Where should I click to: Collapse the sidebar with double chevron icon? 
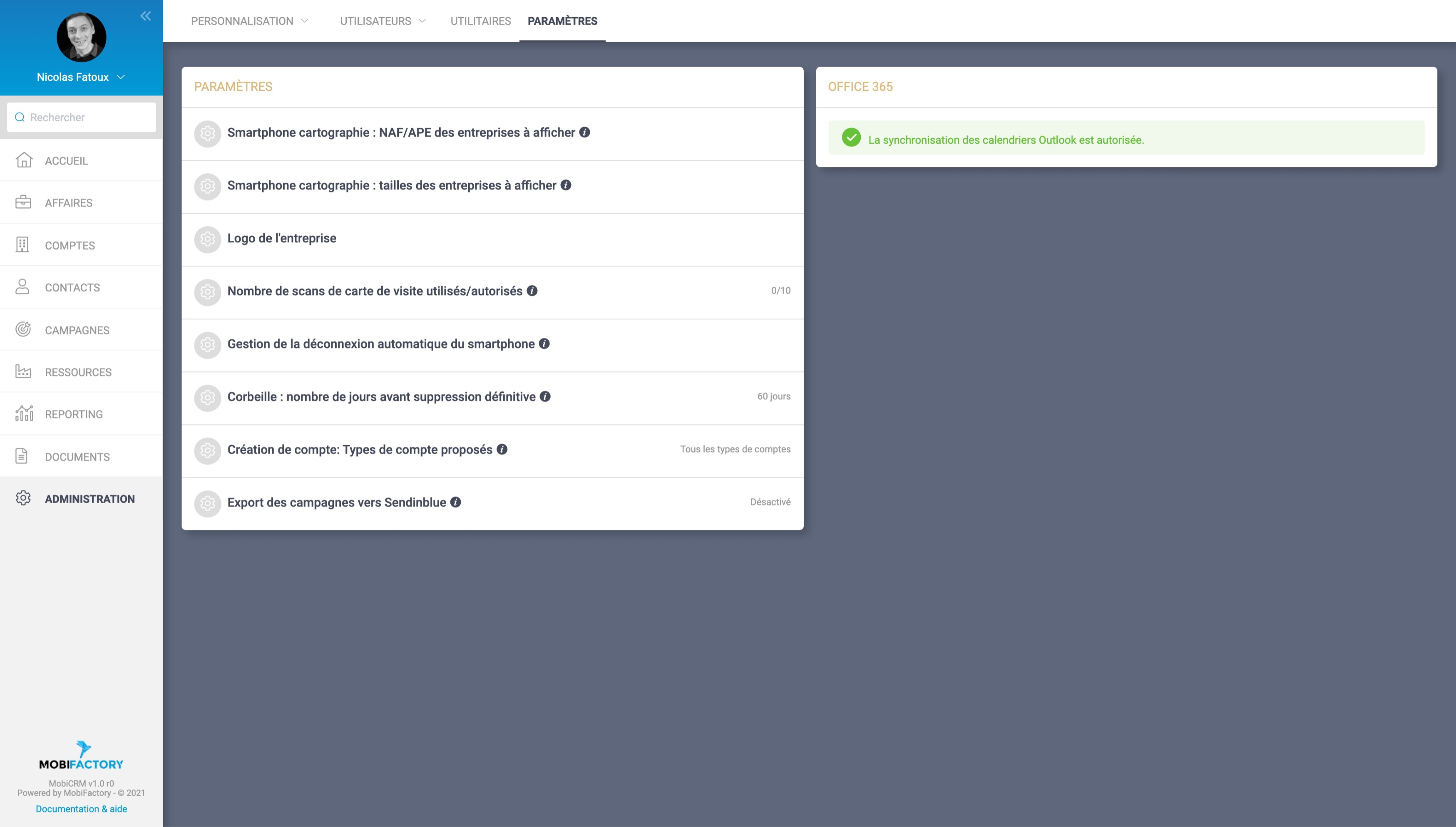146,16
